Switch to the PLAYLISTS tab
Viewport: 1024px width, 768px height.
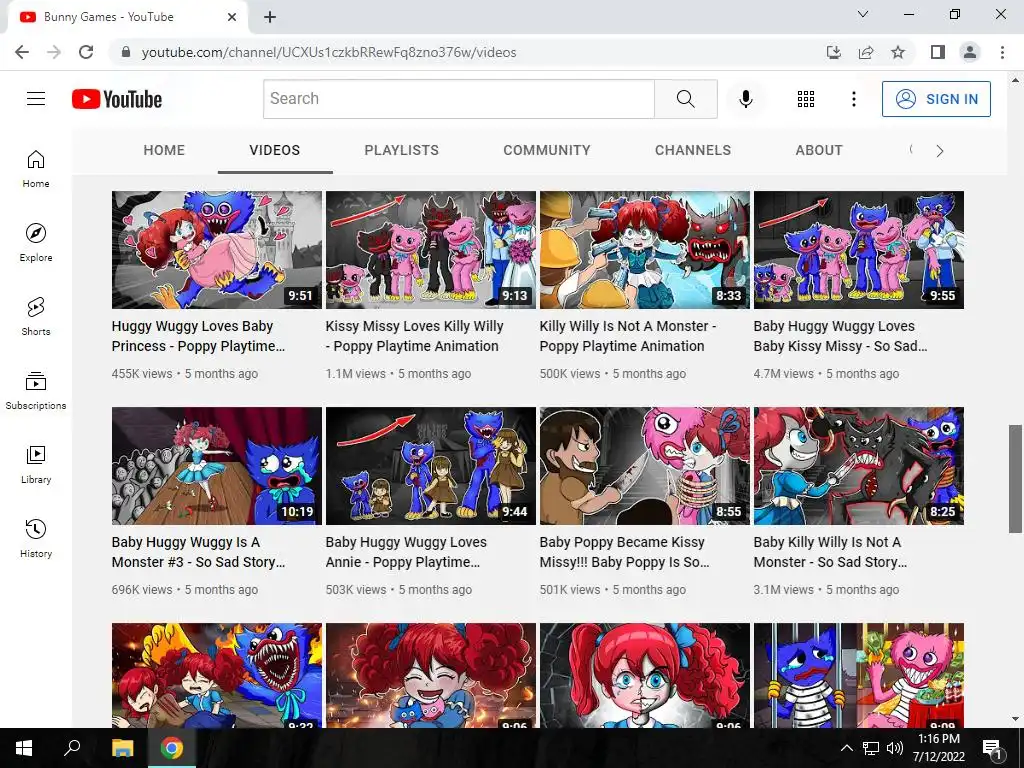(402, 150)
